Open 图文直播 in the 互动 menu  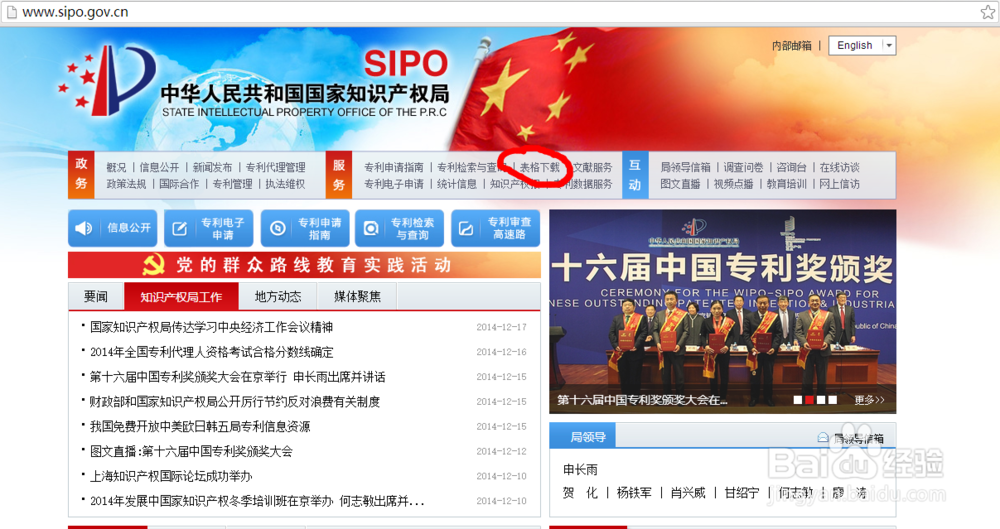click(680, 184)
